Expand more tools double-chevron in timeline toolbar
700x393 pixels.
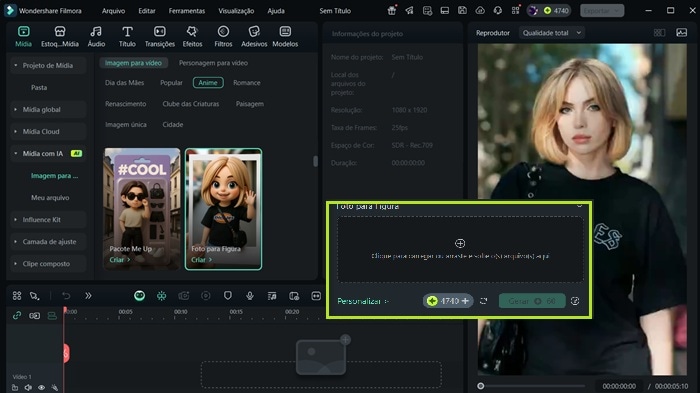pyautogui.click(x=88, y=296)
